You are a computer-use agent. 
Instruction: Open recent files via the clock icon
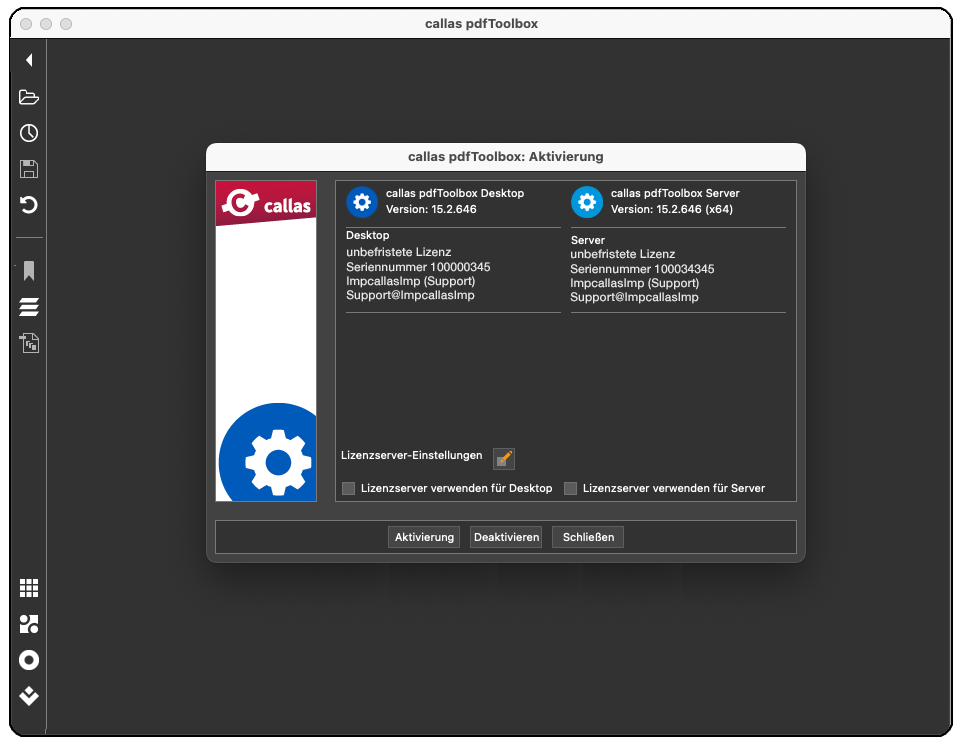click(29, 133)
